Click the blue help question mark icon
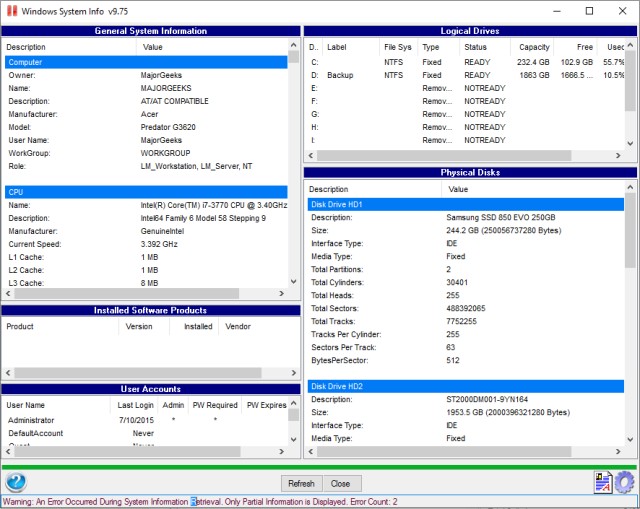640x509 pixels. pos(16,482)
